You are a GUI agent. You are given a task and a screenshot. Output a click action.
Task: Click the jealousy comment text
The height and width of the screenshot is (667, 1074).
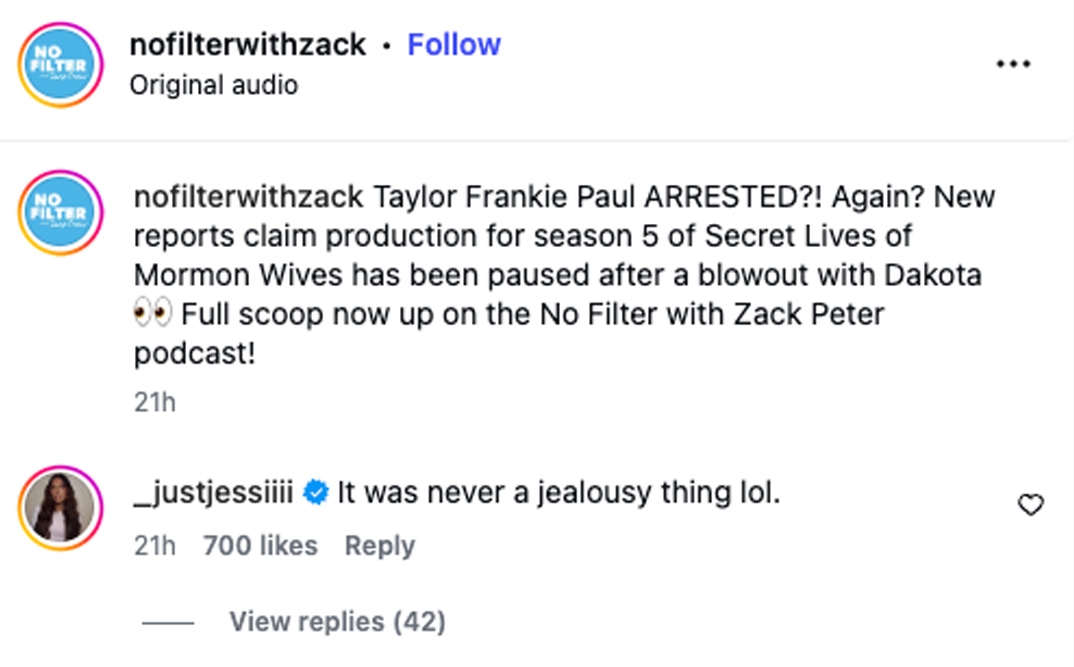[x=560, y=490]
